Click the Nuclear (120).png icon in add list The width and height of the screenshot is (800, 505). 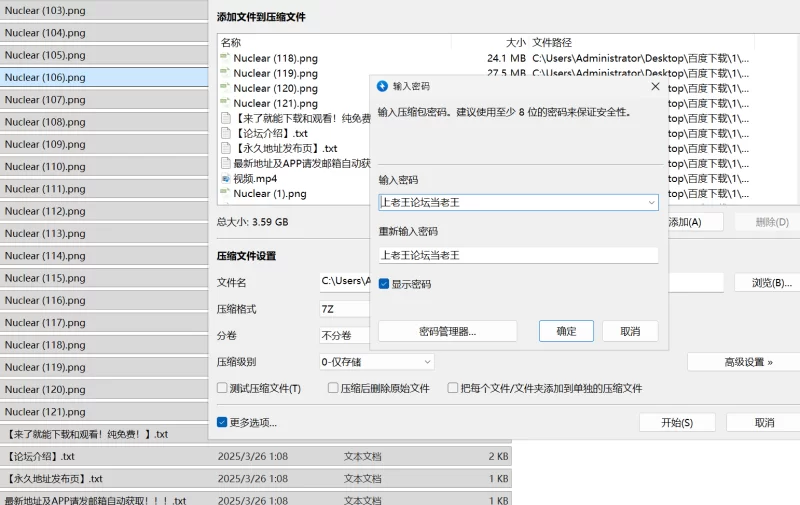(225, 88)
